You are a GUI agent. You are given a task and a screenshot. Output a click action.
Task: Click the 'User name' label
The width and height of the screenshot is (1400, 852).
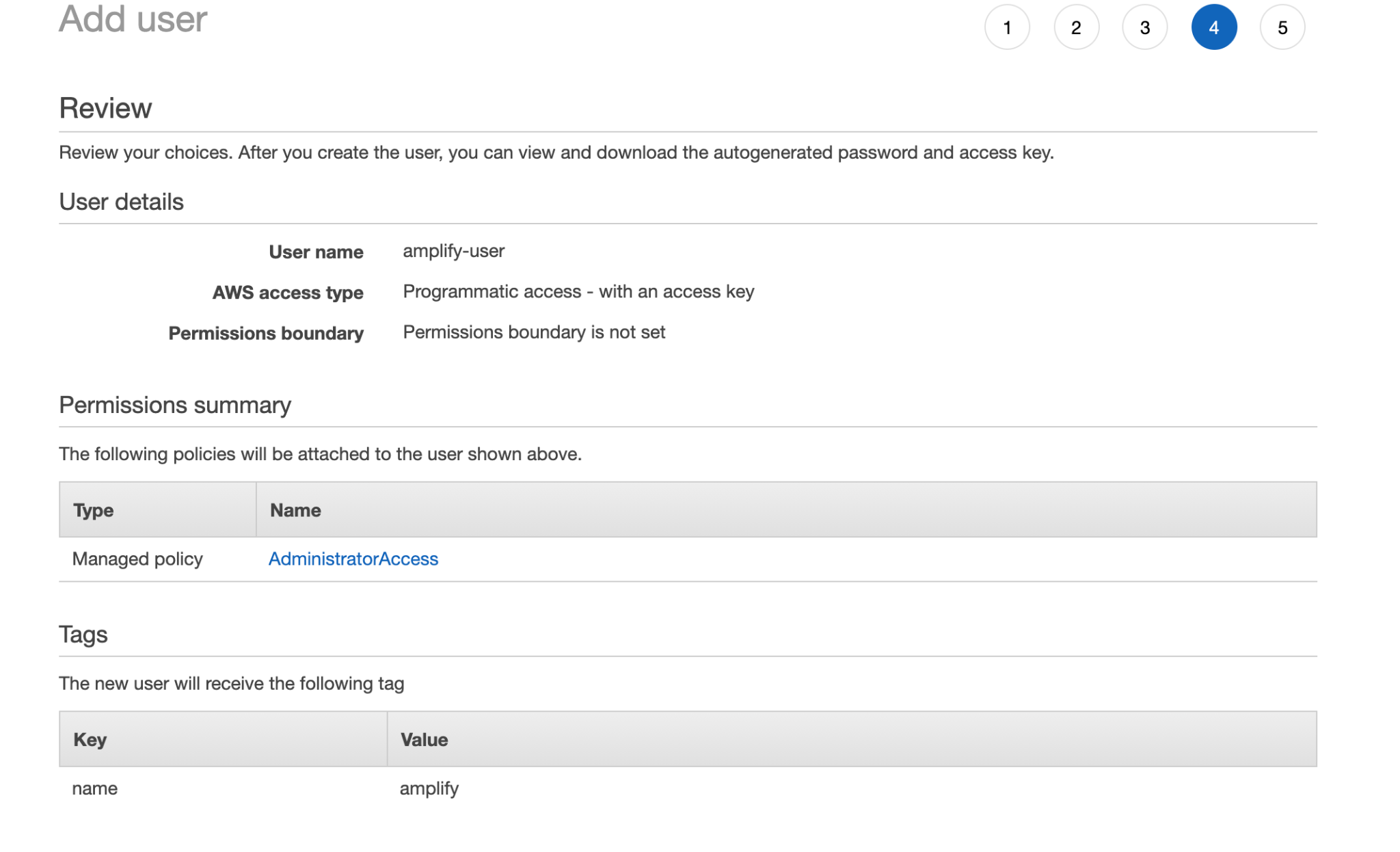[x=316, y=252]
